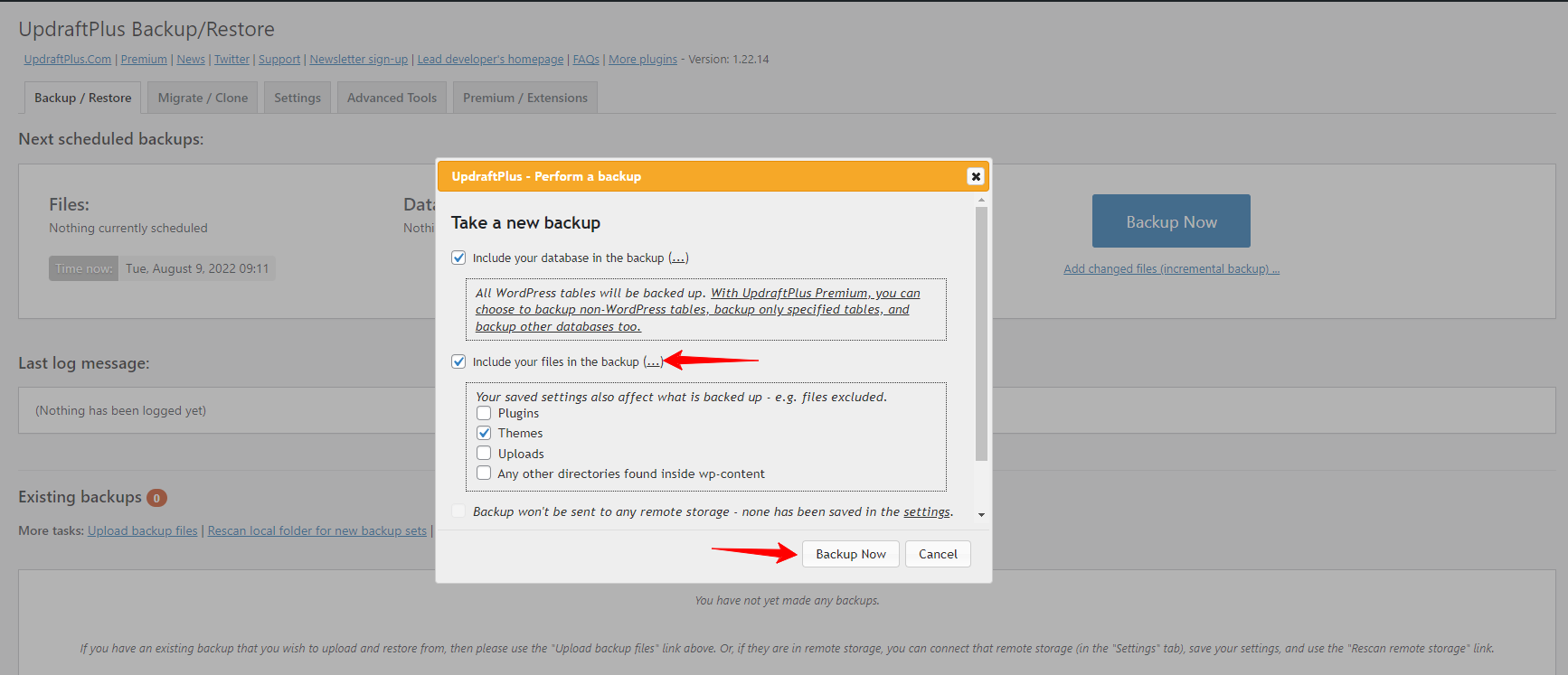The height and width of the screenshot is (675, 1568).
Task: Expand files options via (...) link
Action: pyautogui.click(x=653, y=361)
